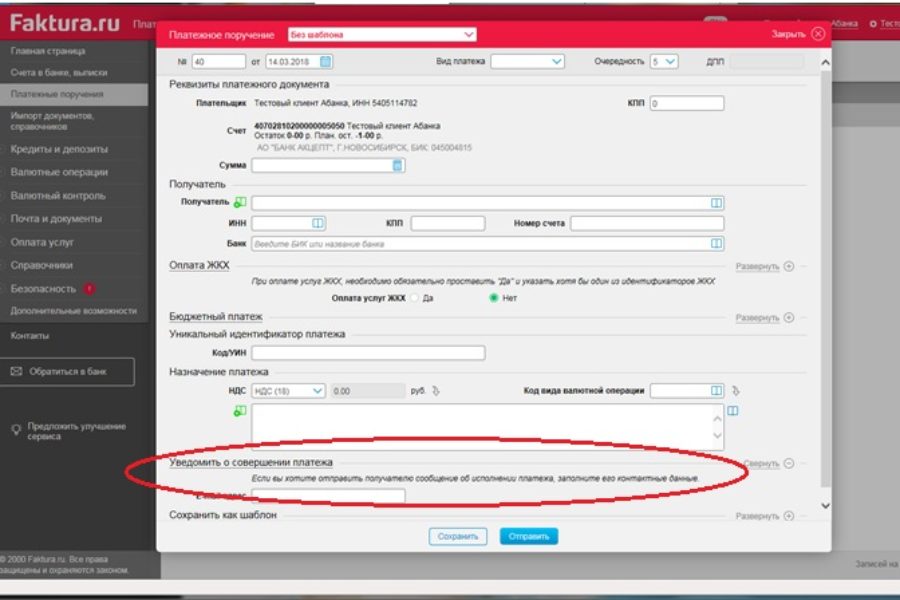900x600 pixels.
Task: Open recipient directory icon in Получатель field
Action: (716, 203)
